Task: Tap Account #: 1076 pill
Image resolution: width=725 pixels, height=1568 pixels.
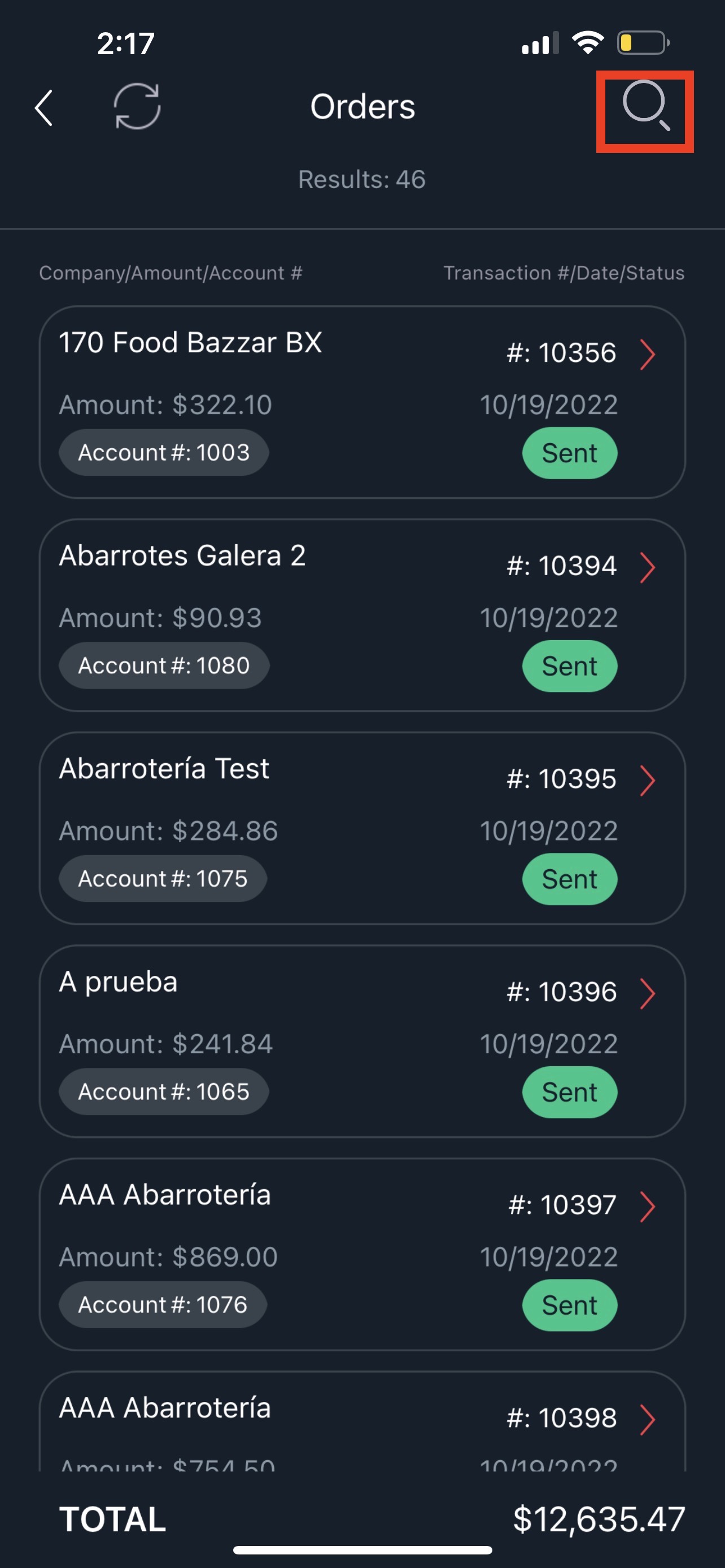Action: [x=163, y=1304]
